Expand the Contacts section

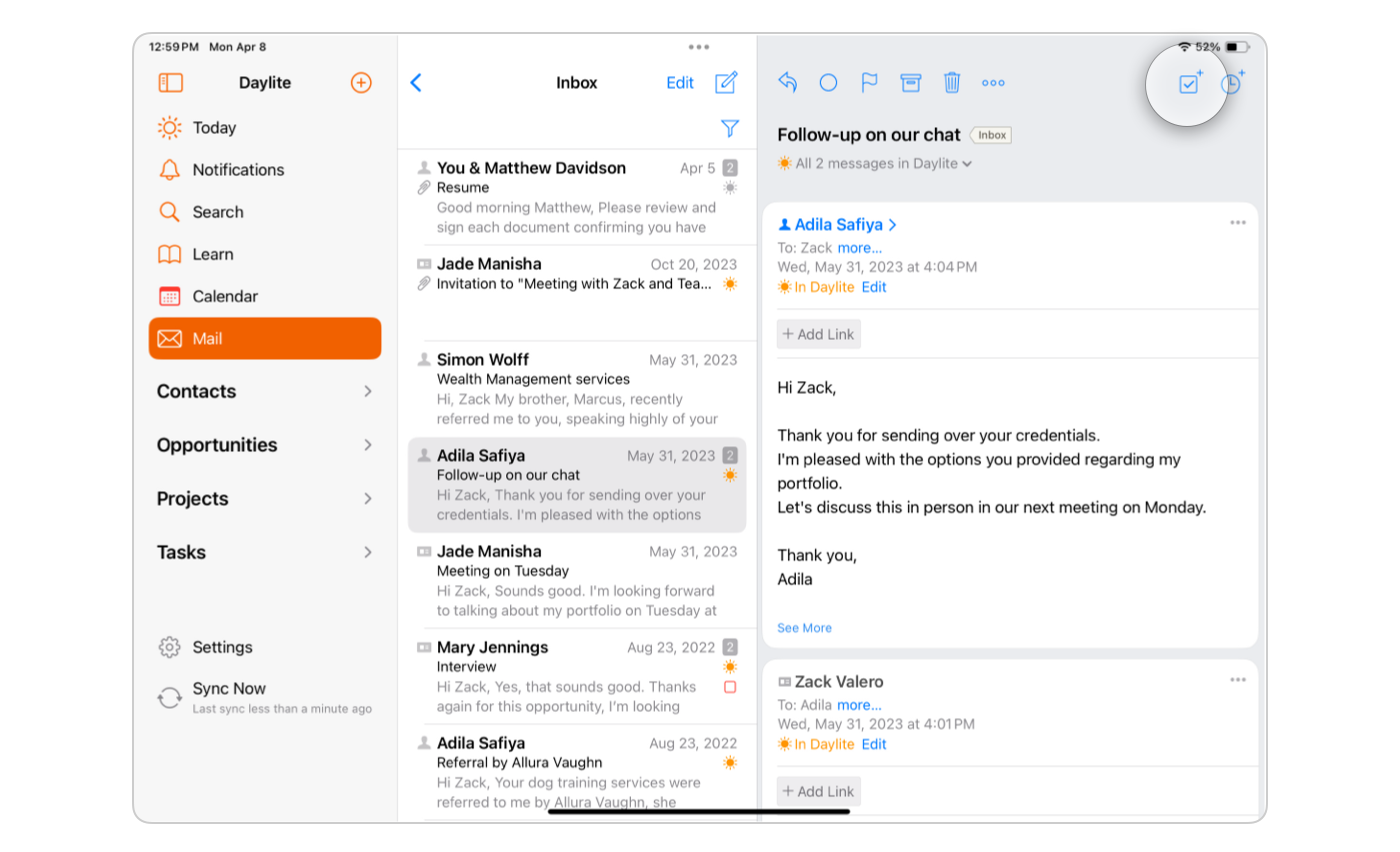[x=265, y=392]
